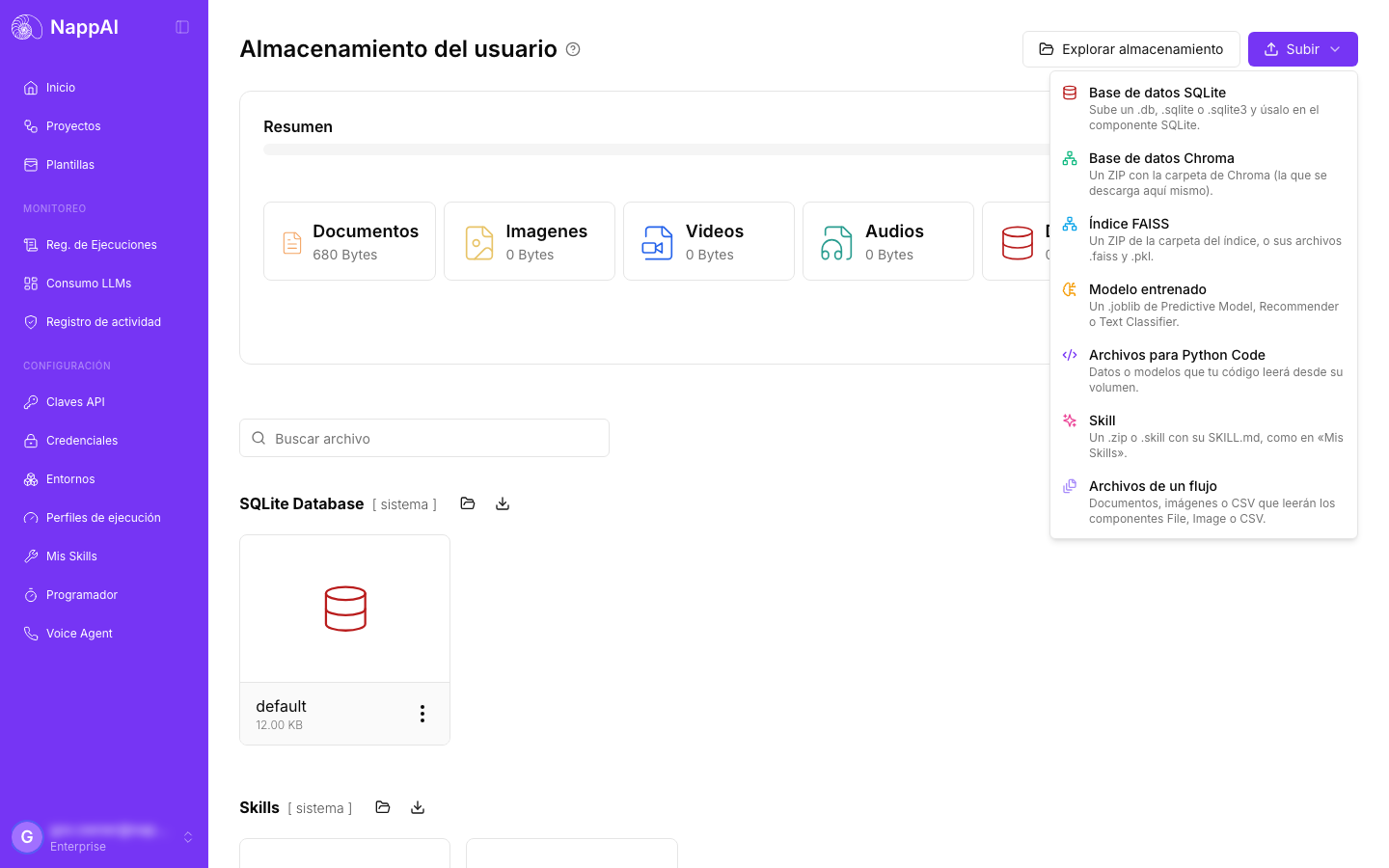This screenshot has height=868, width=1389.
Task: Select Base de datos Chroma upload option
Action: pyautogui.click(x=1204, y=174)
